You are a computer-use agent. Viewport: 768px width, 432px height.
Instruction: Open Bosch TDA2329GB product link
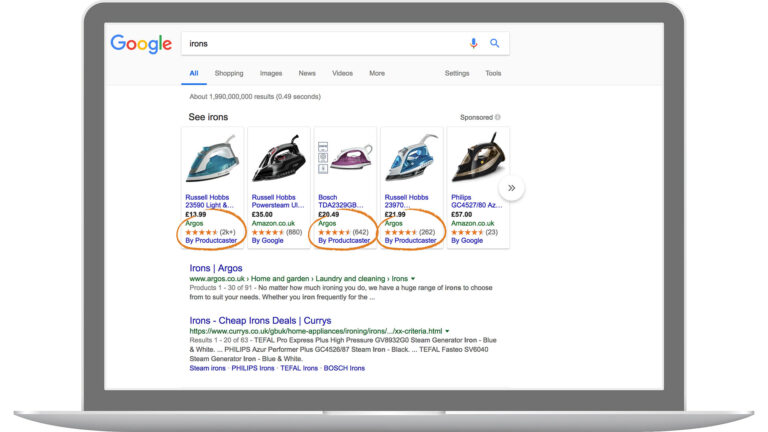(x=340, y=201)
